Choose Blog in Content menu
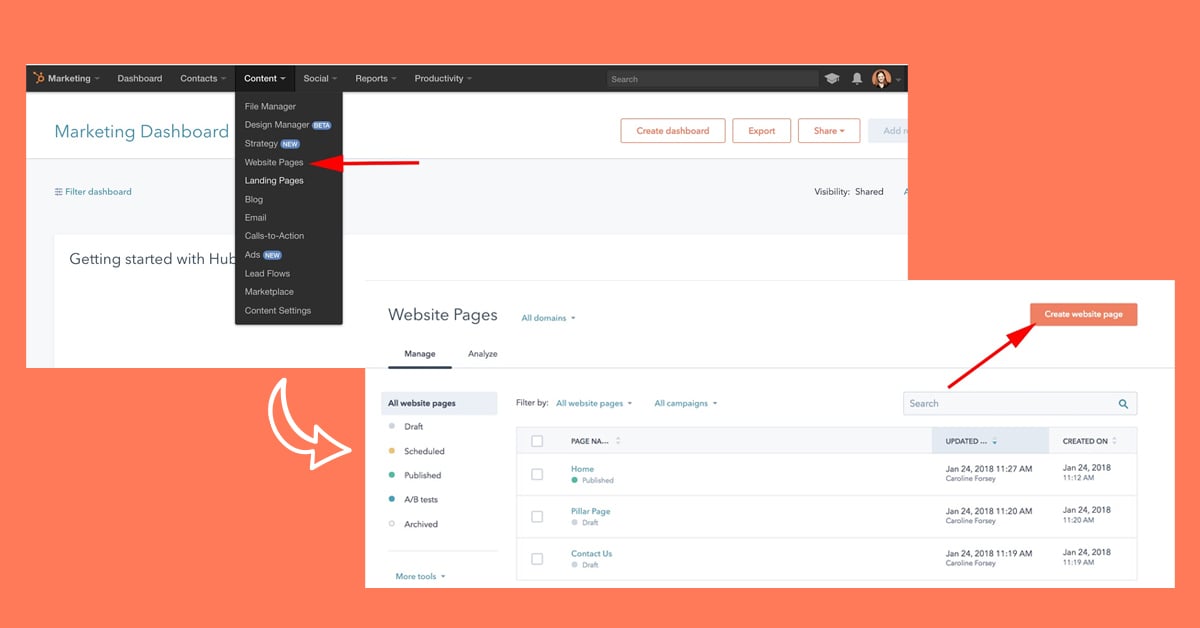1200x628 pixels. (254, 199)
